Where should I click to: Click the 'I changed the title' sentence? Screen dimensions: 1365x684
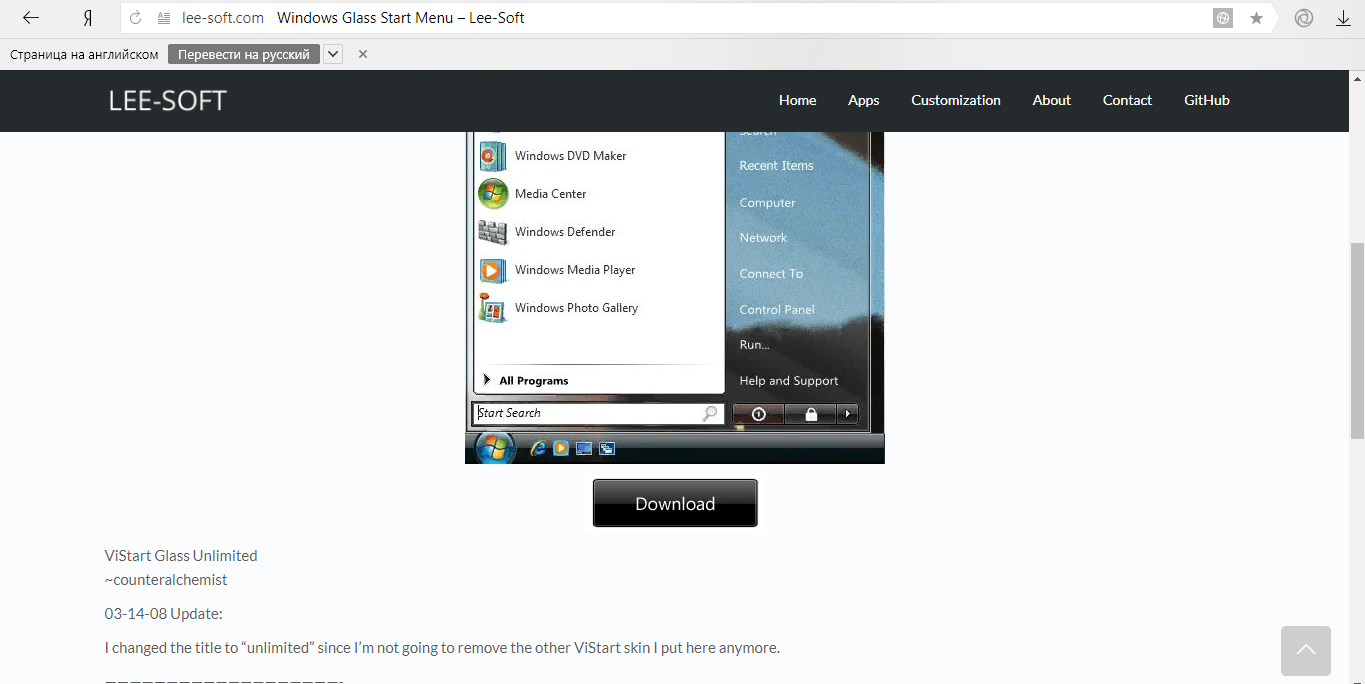442,648
